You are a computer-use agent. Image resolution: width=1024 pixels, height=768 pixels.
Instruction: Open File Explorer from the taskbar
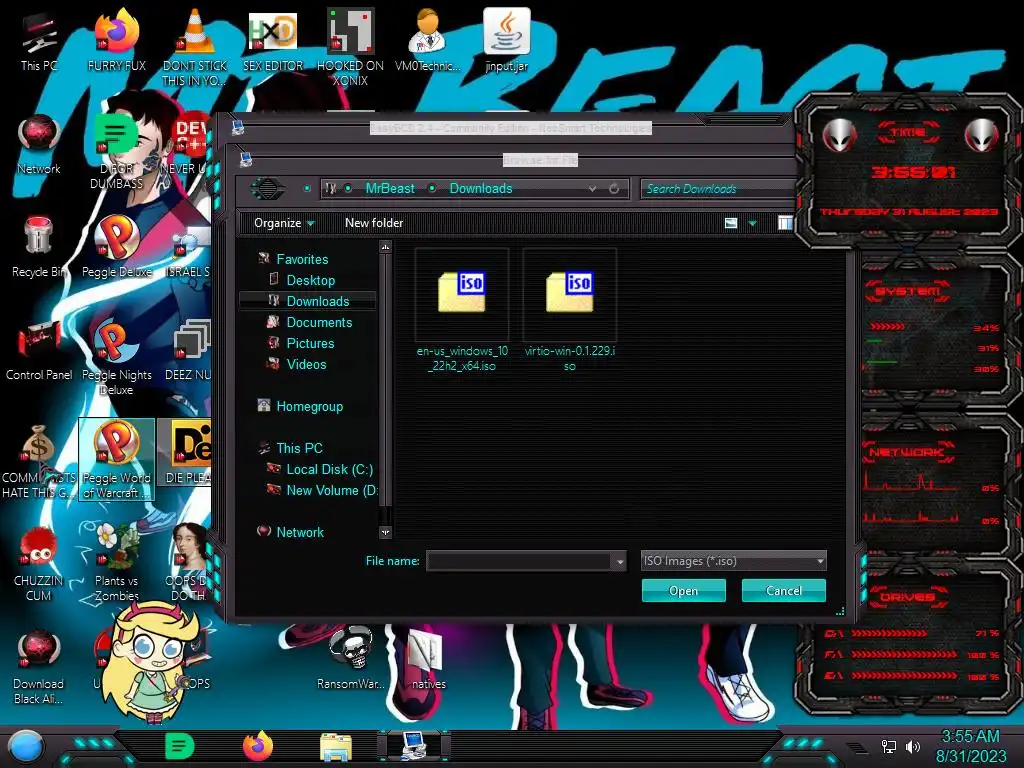tap(336, 746)
